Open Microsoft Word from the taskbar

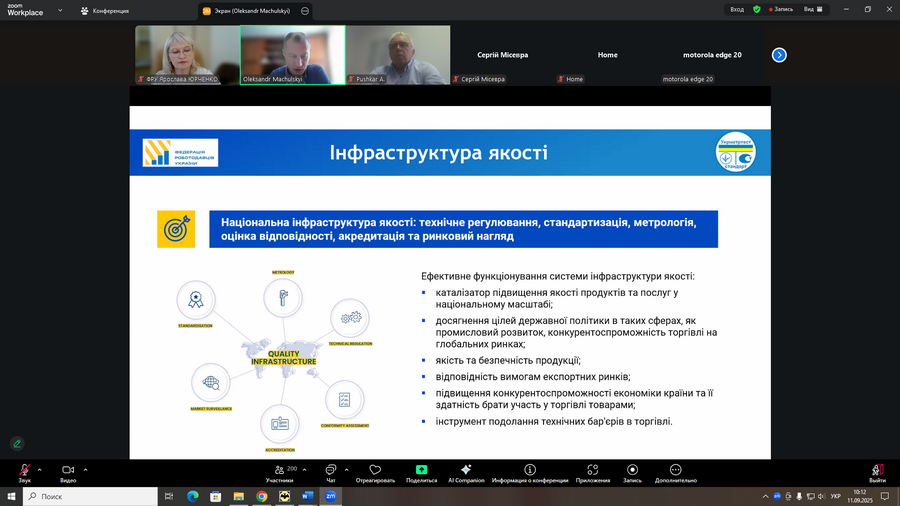pyautogui.click(x=308, y=496)
